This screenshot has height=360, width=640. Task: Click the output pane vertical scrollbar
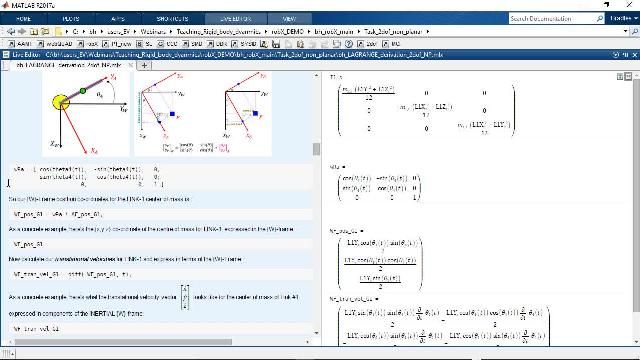point(636,196)
